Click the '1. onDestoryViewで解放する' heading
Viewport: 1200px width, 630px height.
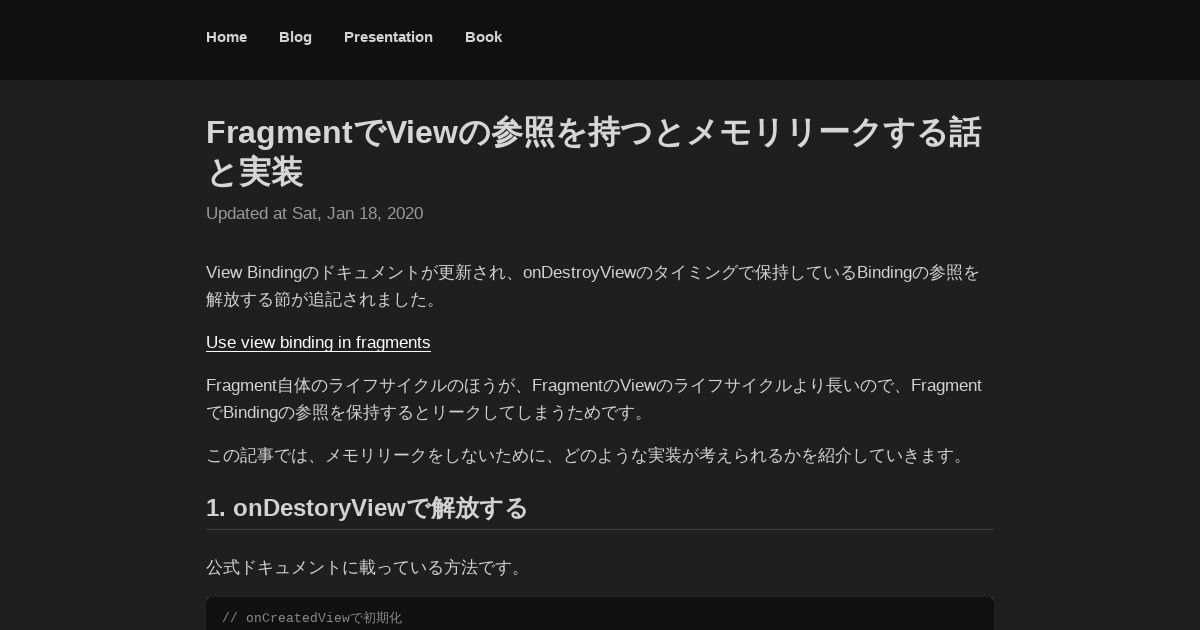pyautogui.click(x=366, y=508)
